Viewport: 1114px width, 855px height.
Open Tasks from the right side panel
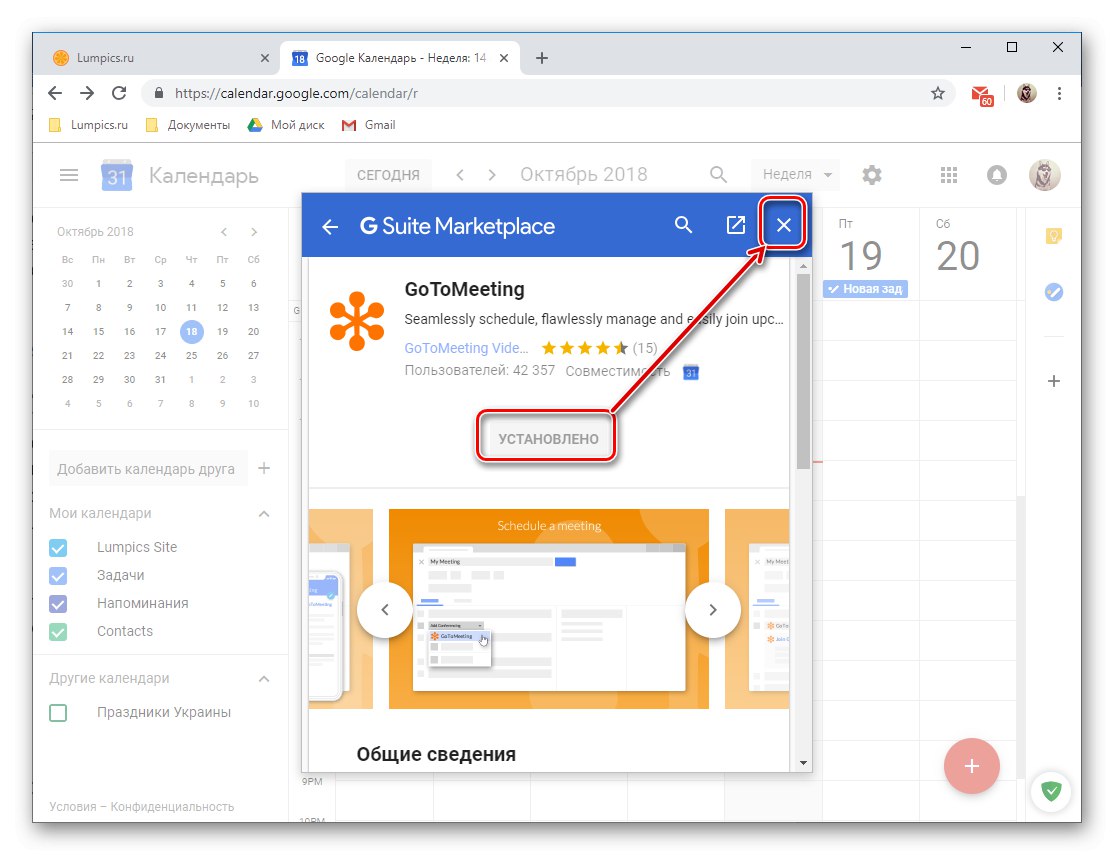pos(1053,292)
